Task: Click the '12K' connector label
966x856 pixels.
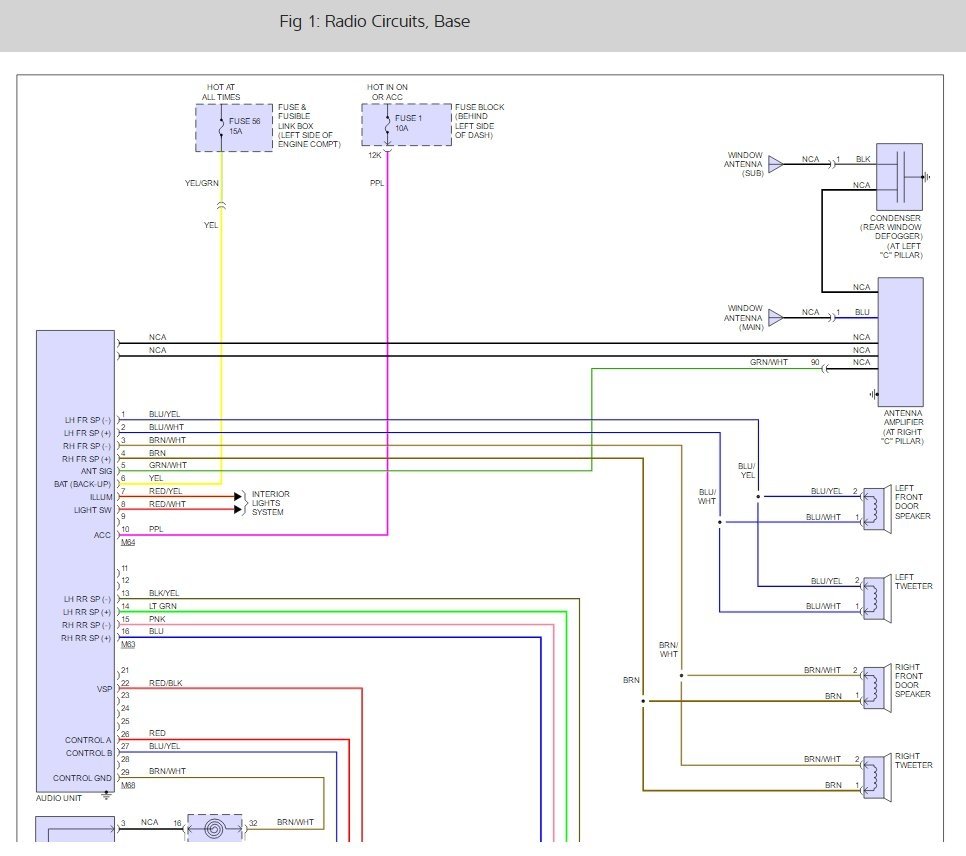Action: [x=375, y=155]
